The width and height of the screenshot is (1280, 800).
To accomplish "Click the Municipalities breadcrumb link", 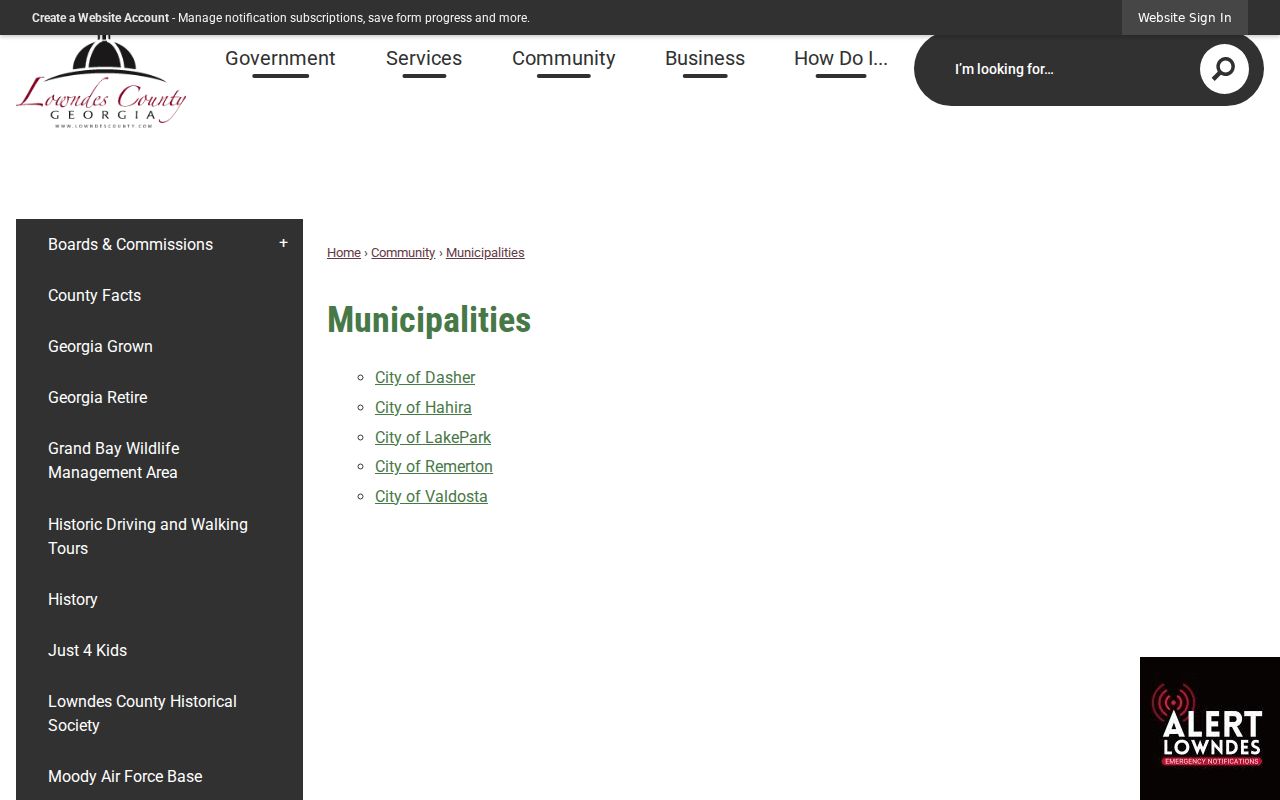I will pyautogui.click(x=485, y=253).
